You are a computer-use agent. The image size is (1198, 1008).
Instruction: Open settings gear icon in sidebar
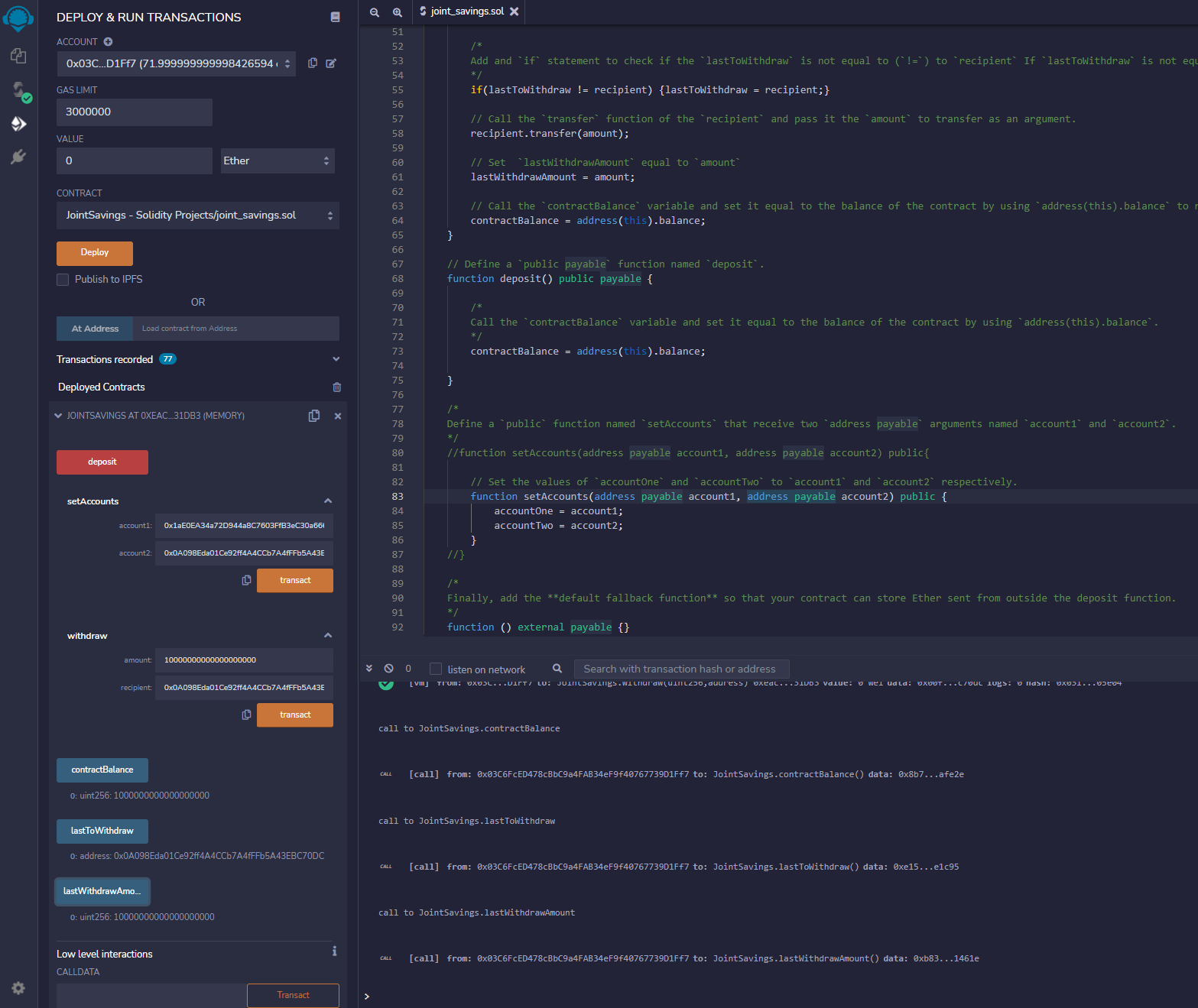[x=18, y=988]
